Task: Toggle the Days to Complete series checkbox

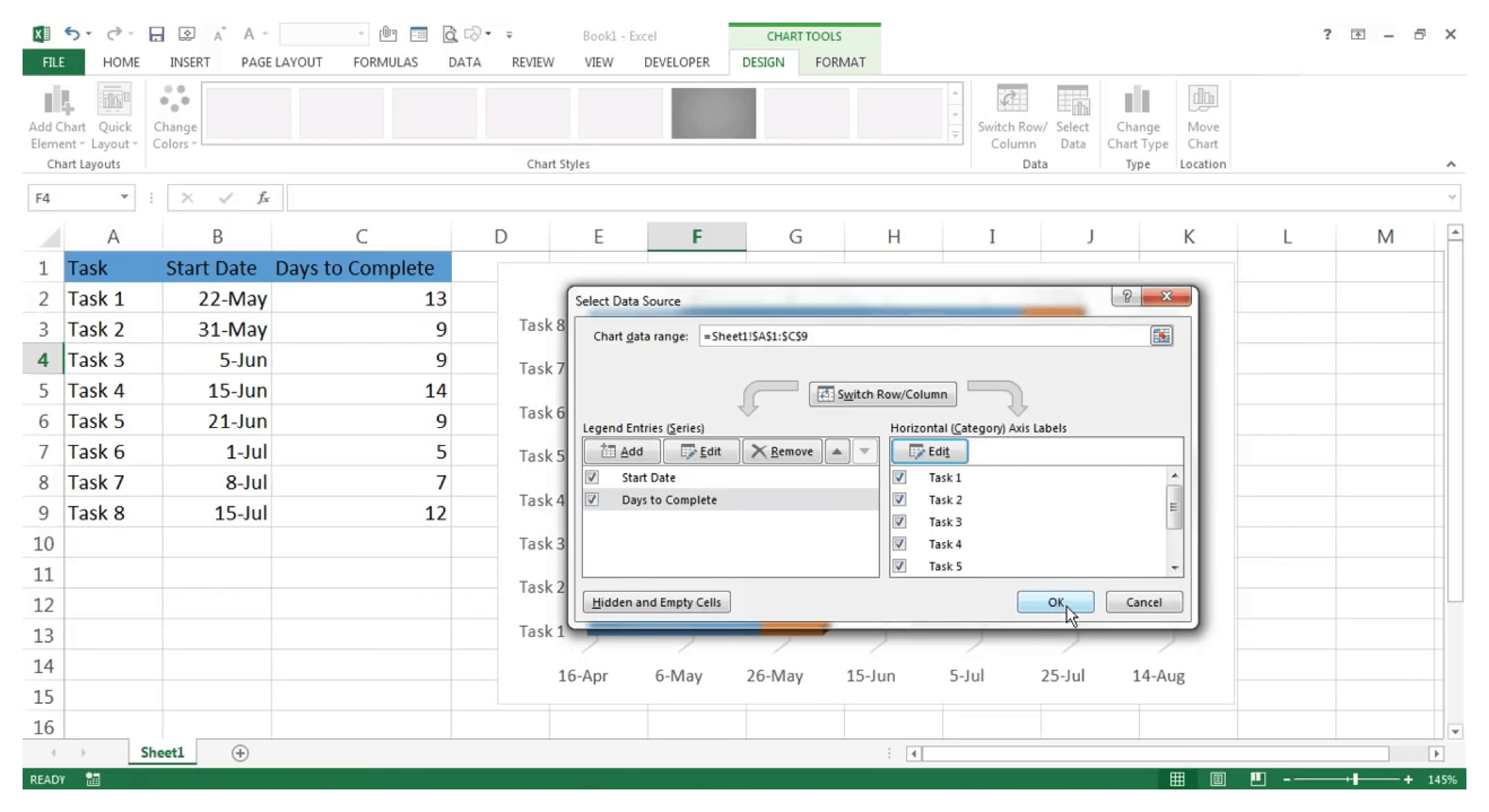Action: [x=591, y=499]
